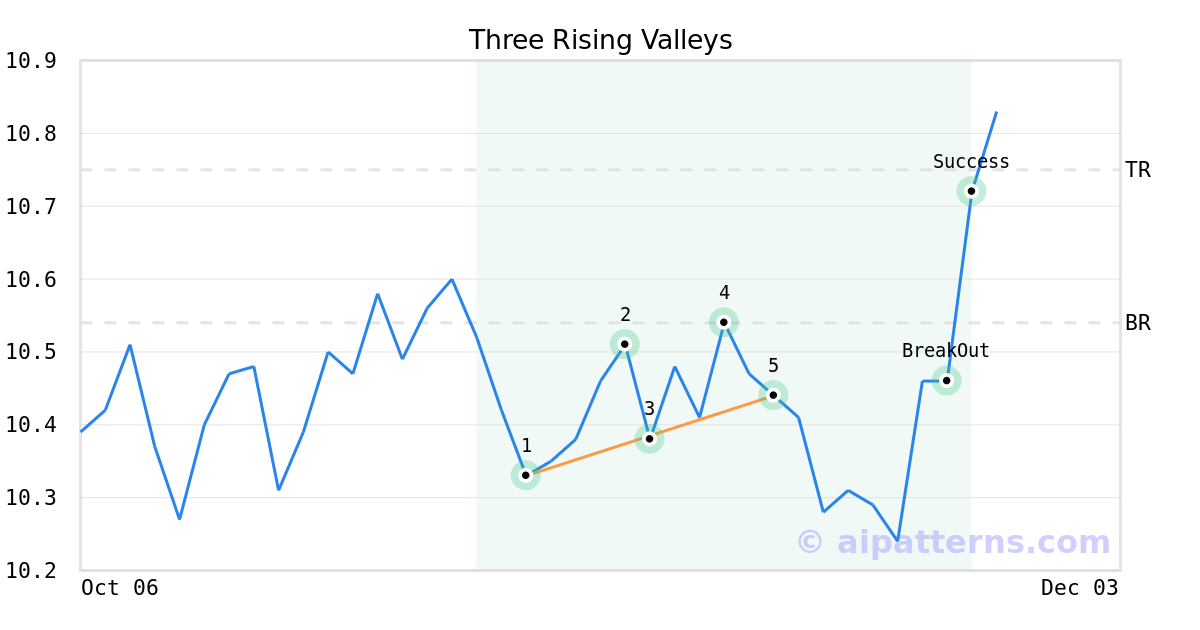Select the 10.8 y-axis label
1200x630 pixels.
[x=31, y=134]
